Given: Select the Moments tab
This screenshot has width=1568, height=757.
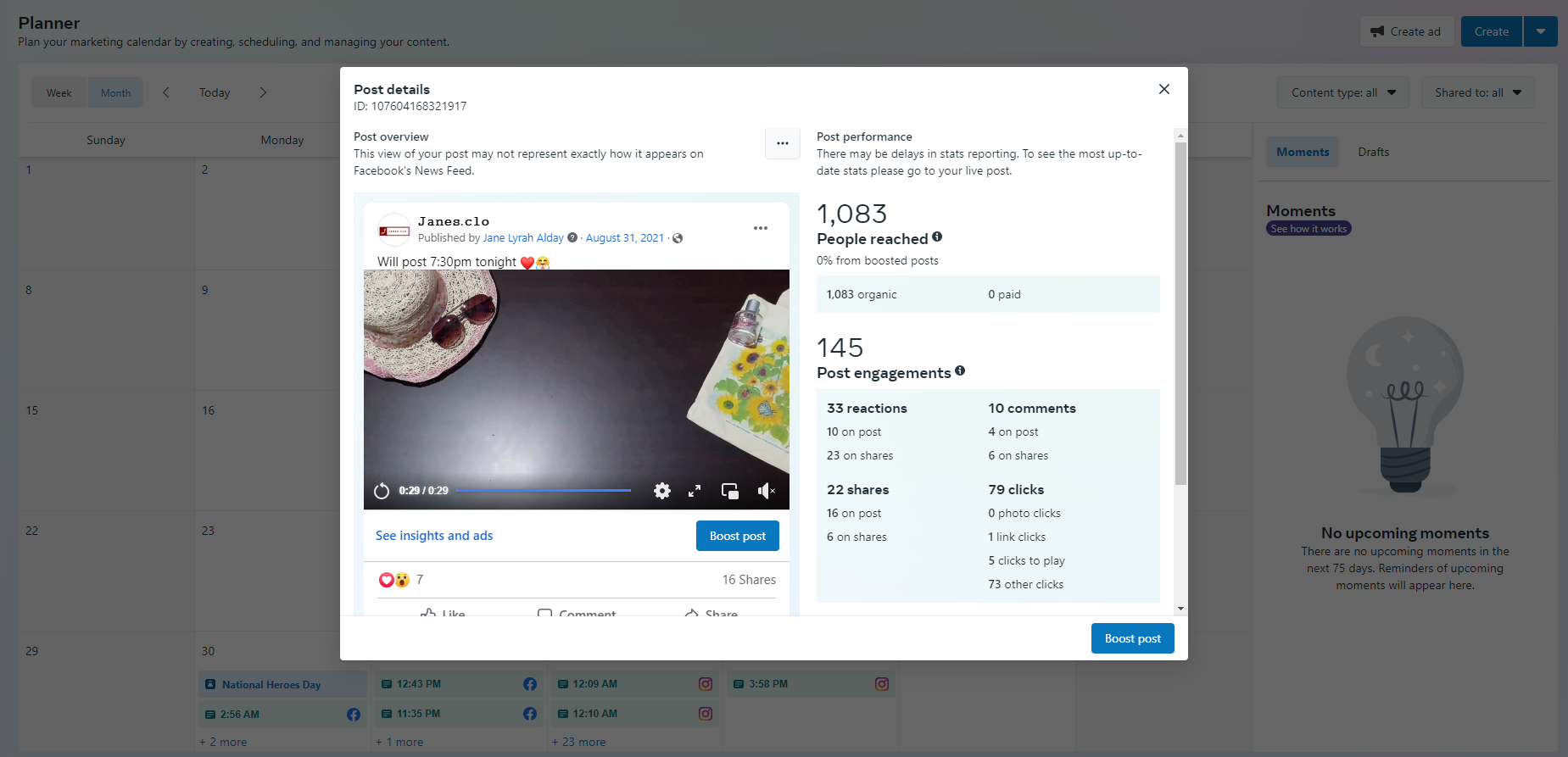Looking at the screenshot, I should coord(1303,152).
